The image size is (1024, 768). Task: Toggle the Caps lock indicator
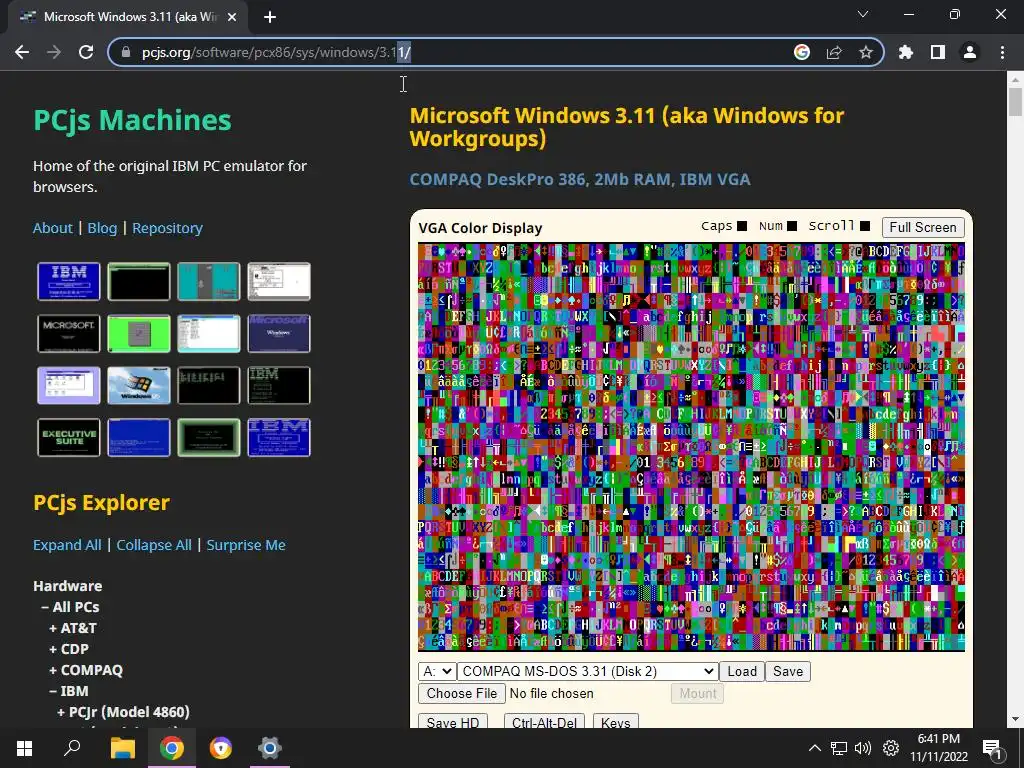[742, 226]
